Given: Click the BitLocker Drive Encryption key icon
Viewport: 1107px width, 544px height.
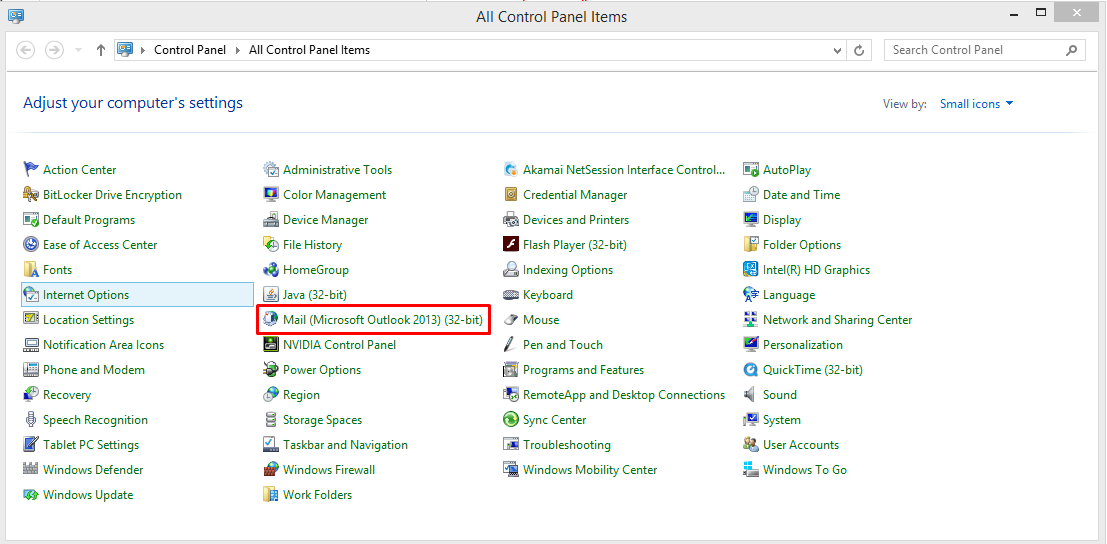Looking at the screenshot, I should [31, 195].
